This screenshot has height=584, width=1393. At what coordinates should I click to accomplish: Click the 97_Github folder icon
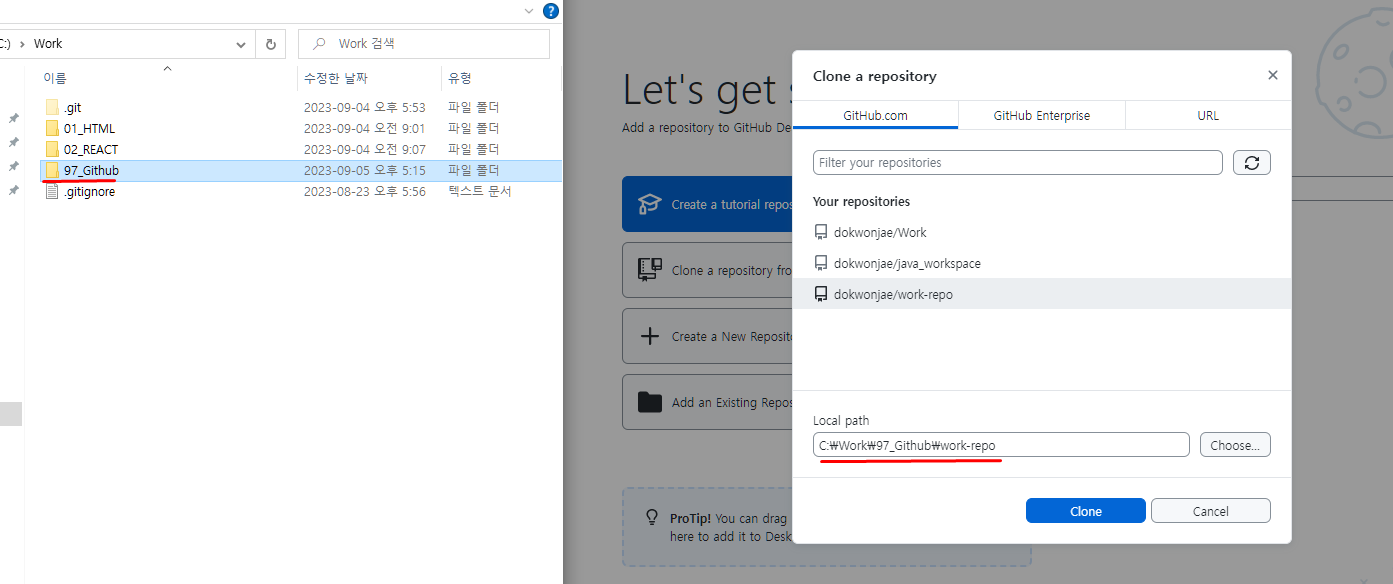point(52,170)
